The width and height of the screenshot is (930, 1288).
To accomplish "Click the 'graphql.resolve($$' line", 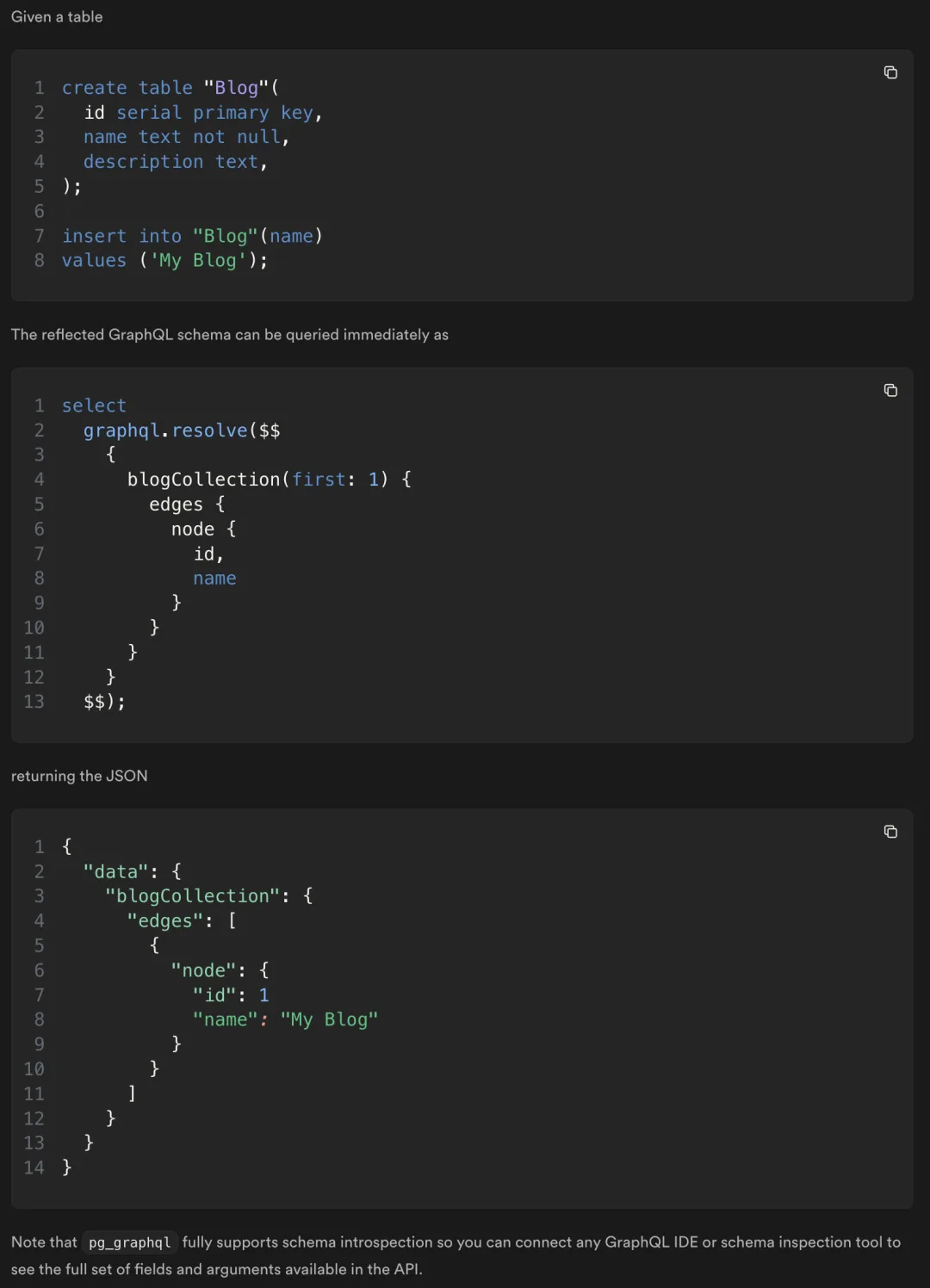I will [x=182, y=430].
